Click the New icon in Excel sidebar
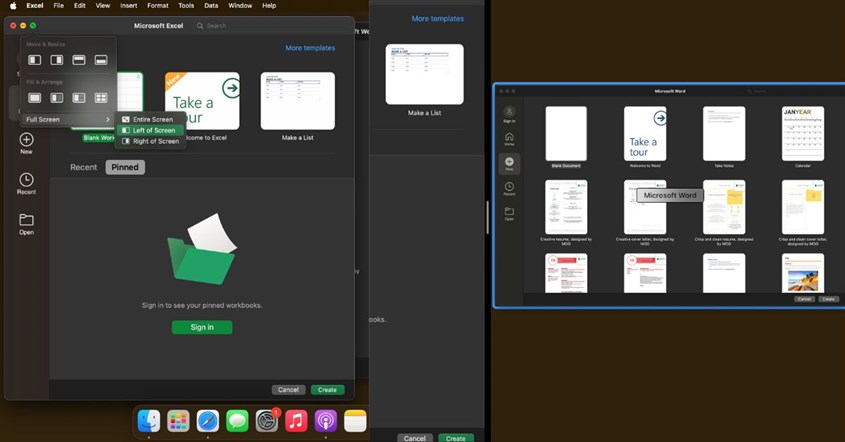The height and width of the screenshot is (442, 845). pyautogui.click(x=26, y=140)
